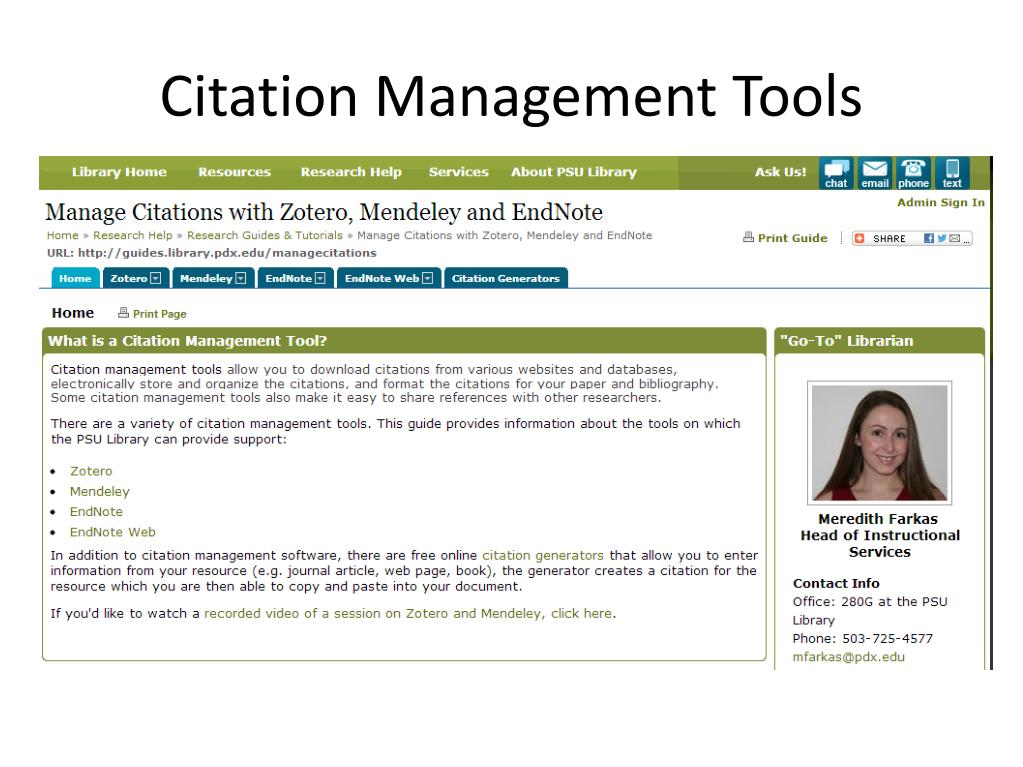Open the recorded video session link
Viewport: 1023px width, 767px height.
(x=409, y=614)
